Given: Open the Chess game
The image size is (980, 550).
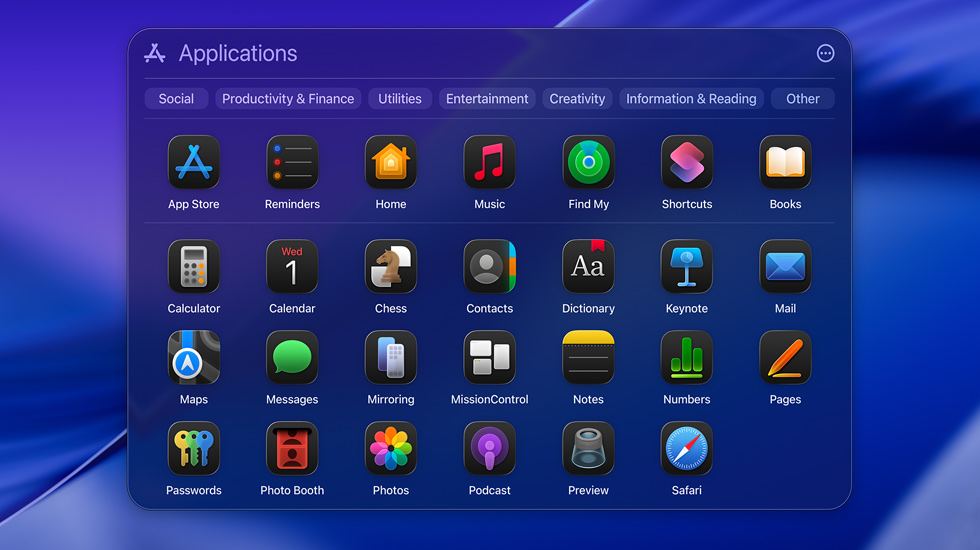Looking at the screenshot, I should point(391,267).
